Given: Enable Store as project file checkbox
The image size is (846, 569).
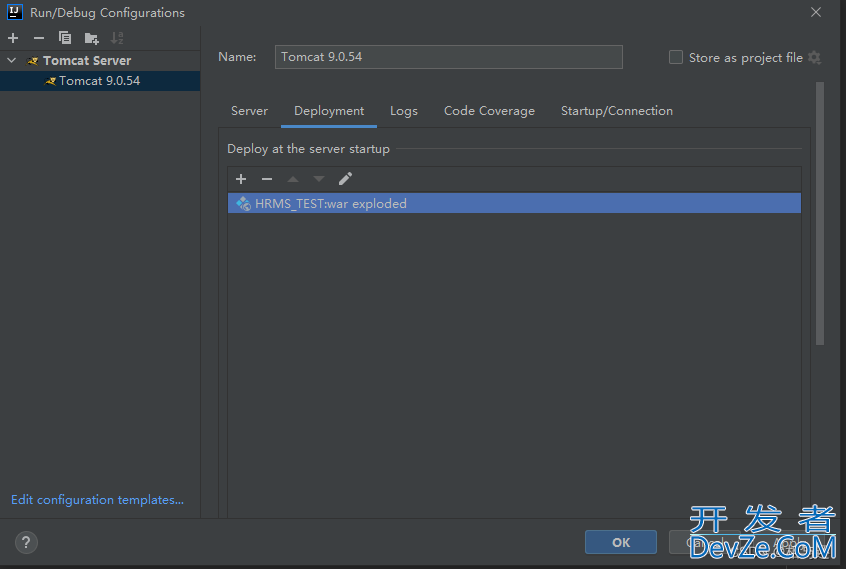Looking at the screenshot, I should [x=676, y=57].
